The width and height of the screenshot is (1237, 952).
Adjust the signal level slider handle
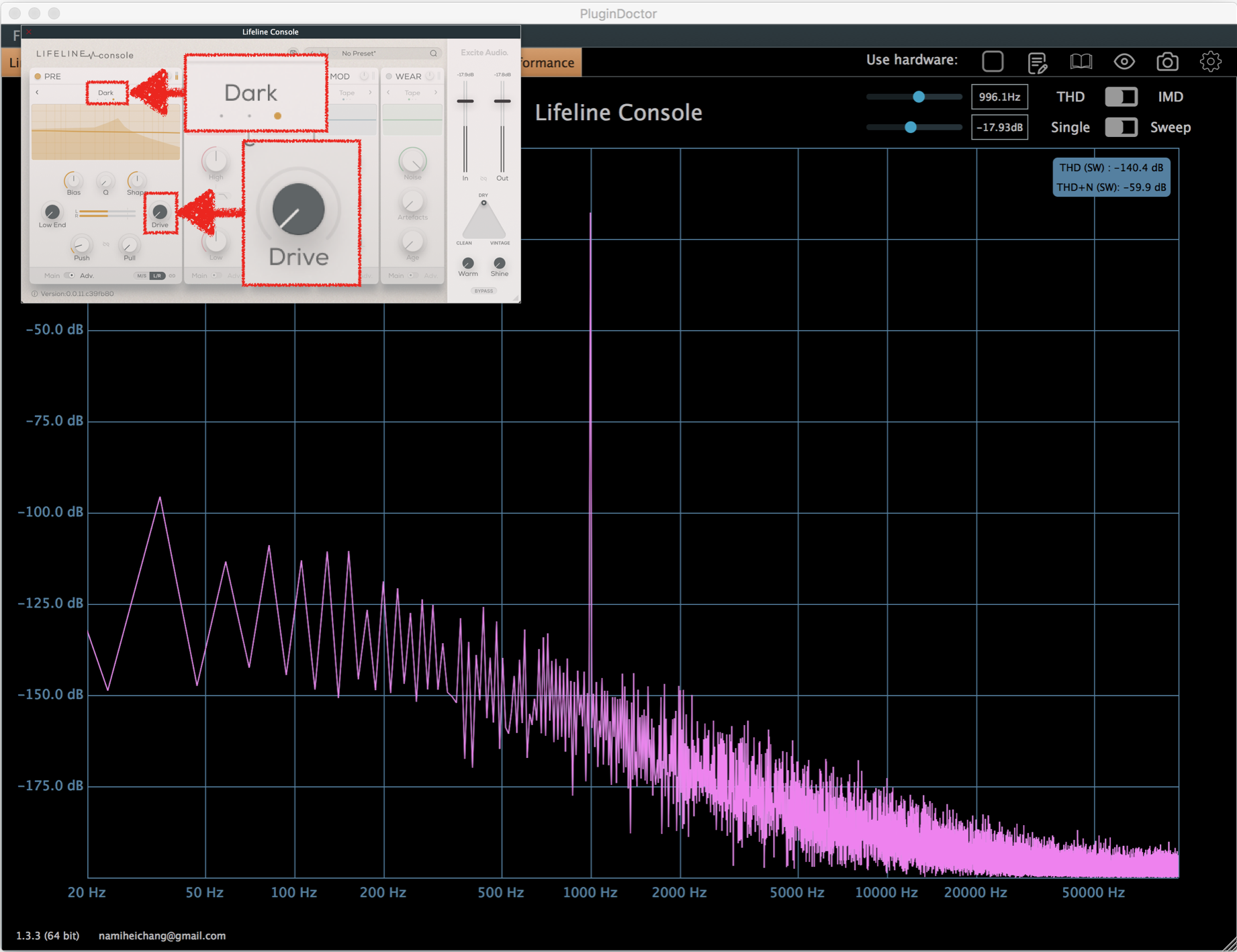click(911, 127)
